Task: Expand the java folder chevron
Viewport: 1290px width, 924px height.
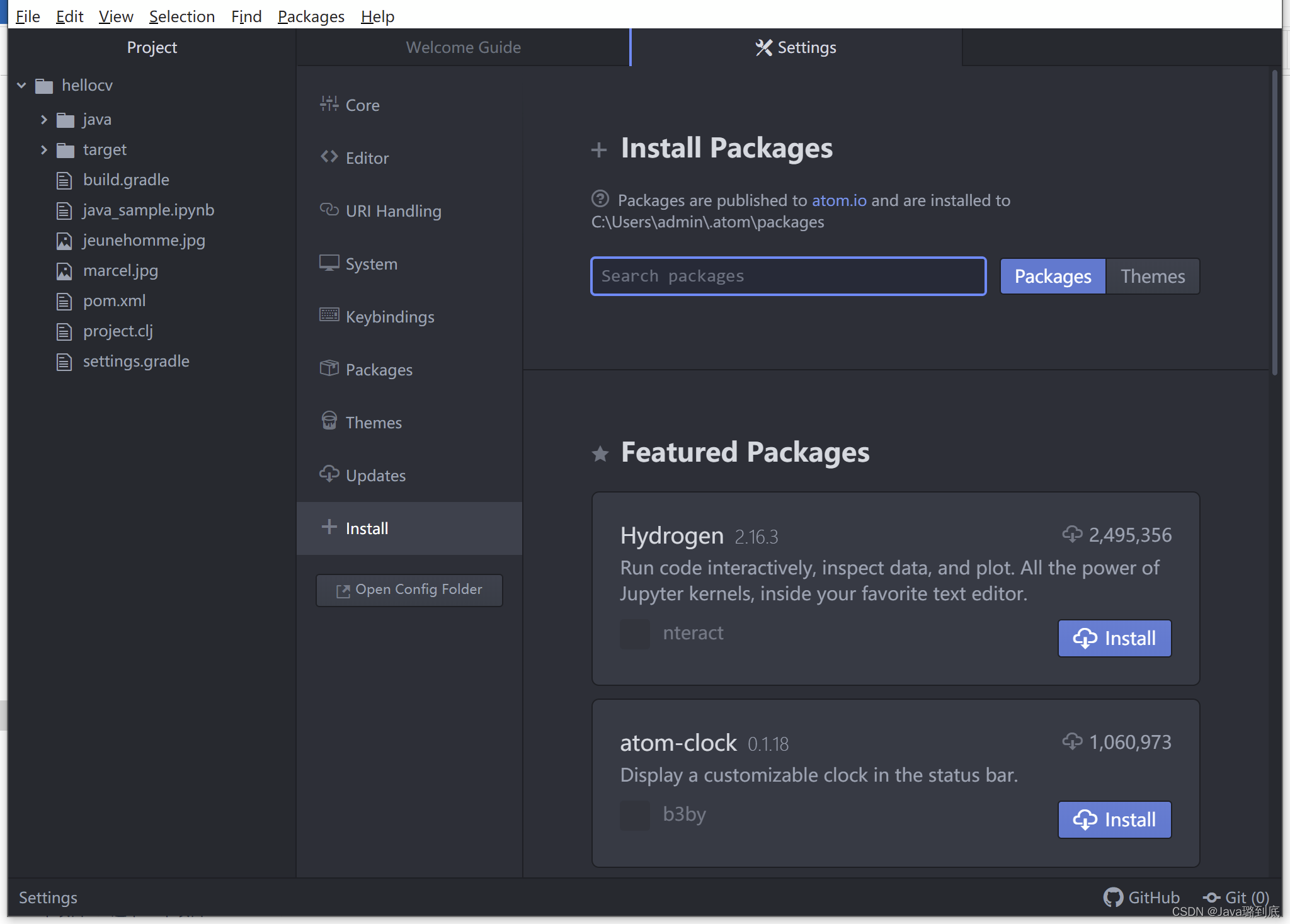Action: (x=43, y=119)
